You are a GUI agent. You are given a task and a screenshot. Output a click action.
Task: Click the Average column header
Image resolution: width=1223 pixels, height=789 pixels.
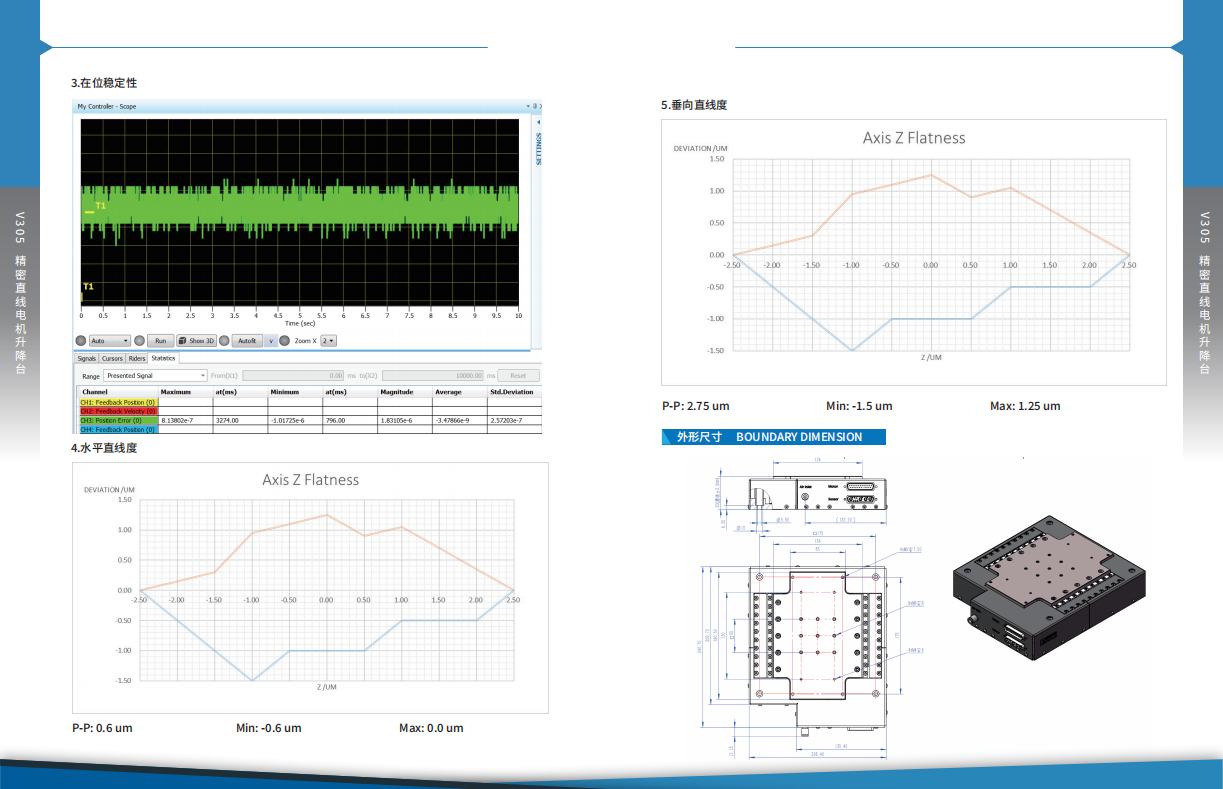460,392
